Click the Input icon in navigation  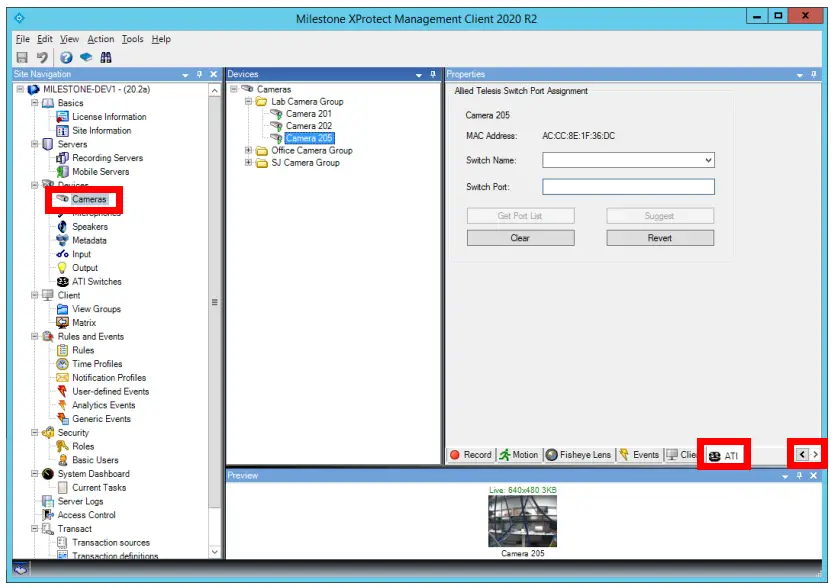click(x=62, y=254)
